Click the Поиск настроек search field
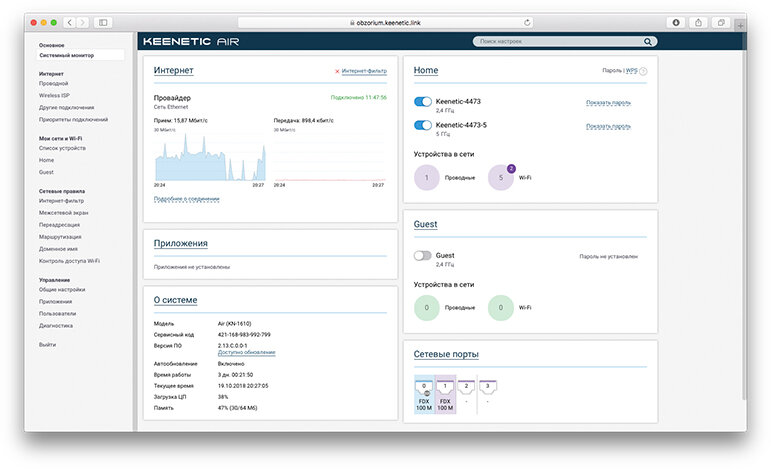Viewport: 771px width, 469px height. point(565,42)
